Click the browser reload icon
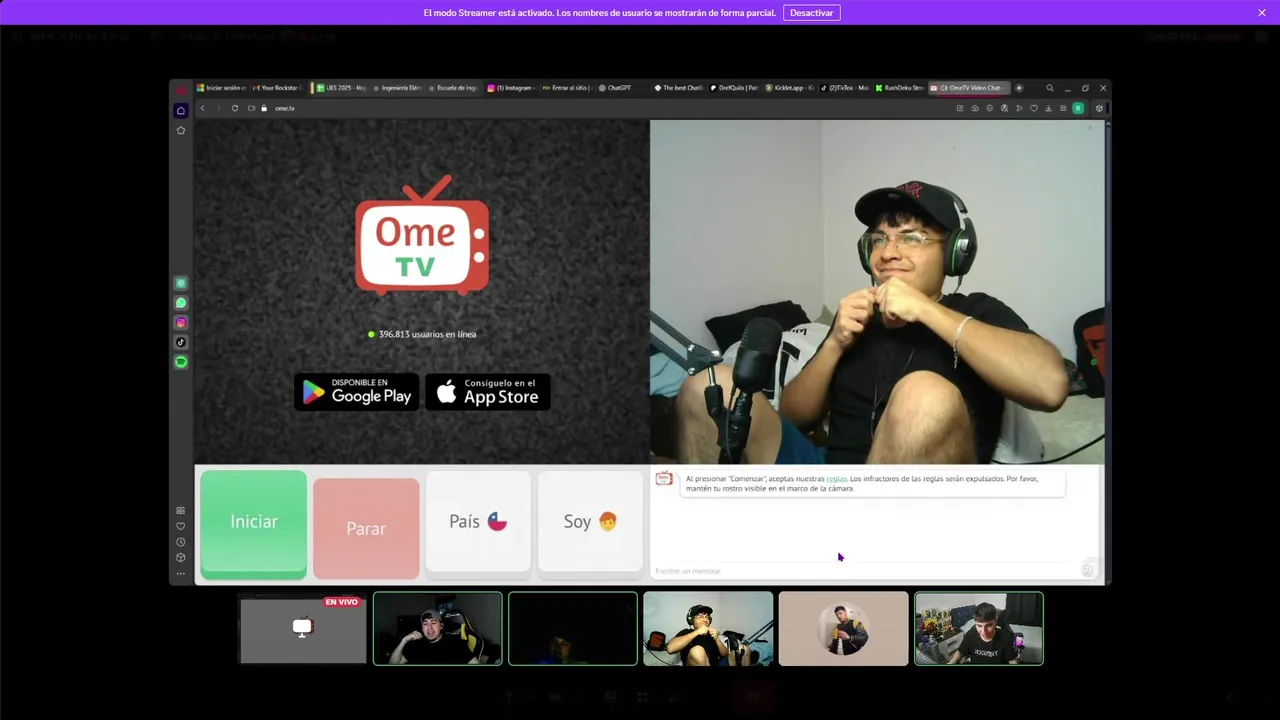 tap(235, 108)
